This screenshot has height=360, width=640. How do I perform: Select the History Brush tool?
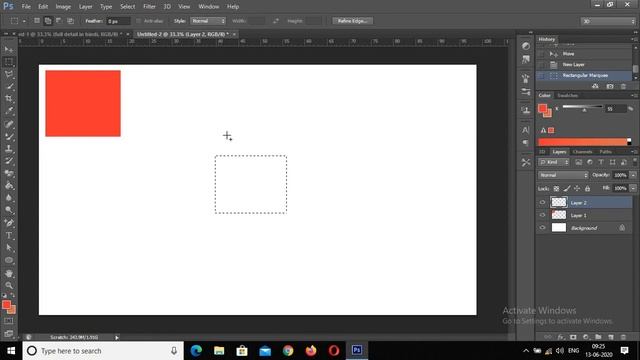[x=9, y=161]
